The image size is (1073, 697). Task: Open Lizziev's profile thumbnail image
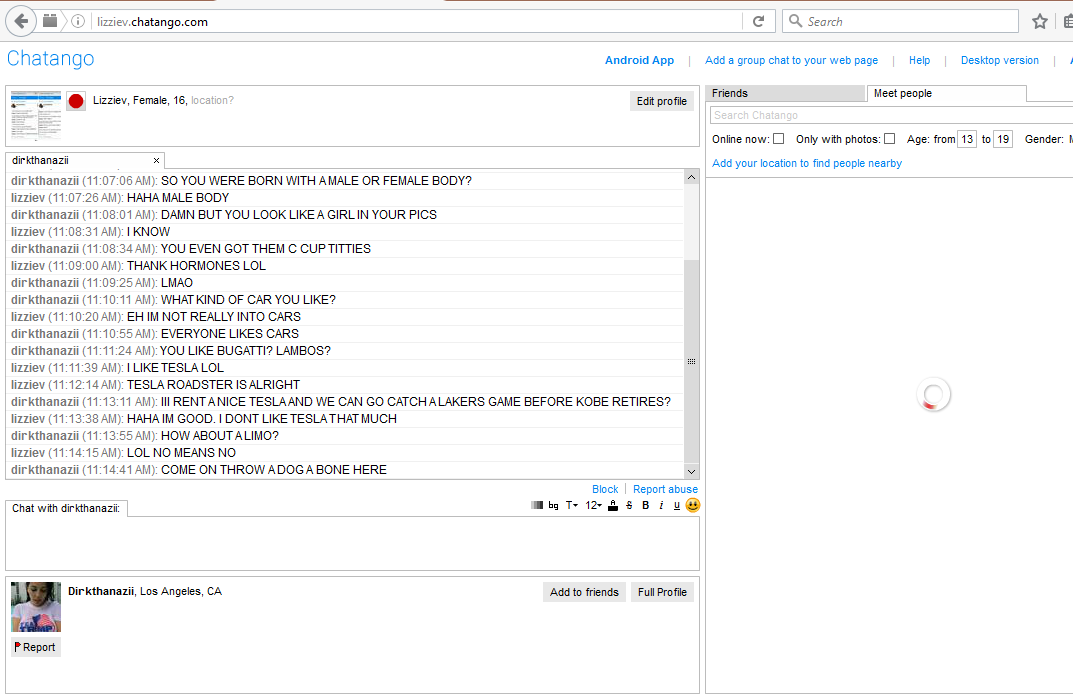click(36, 116)
